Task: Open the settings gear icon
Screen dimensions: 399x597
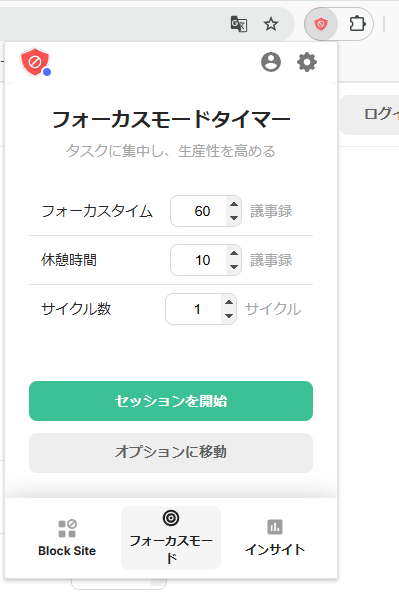Action: [x=306, y=62]
